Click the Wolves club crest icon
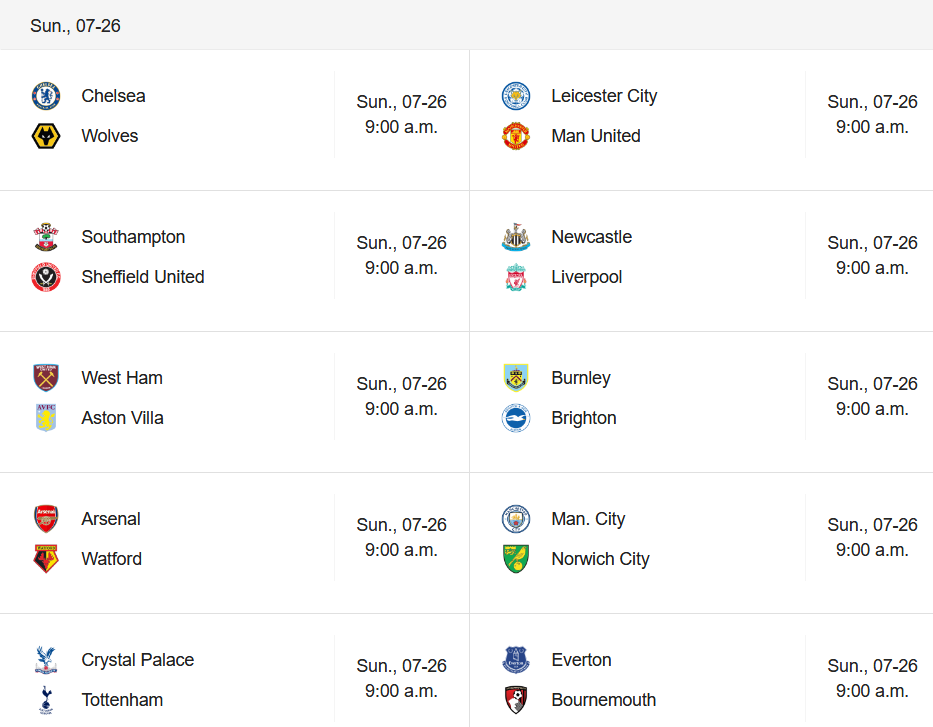The height and width of the screenshot is (727, 933). pos(46,136)
